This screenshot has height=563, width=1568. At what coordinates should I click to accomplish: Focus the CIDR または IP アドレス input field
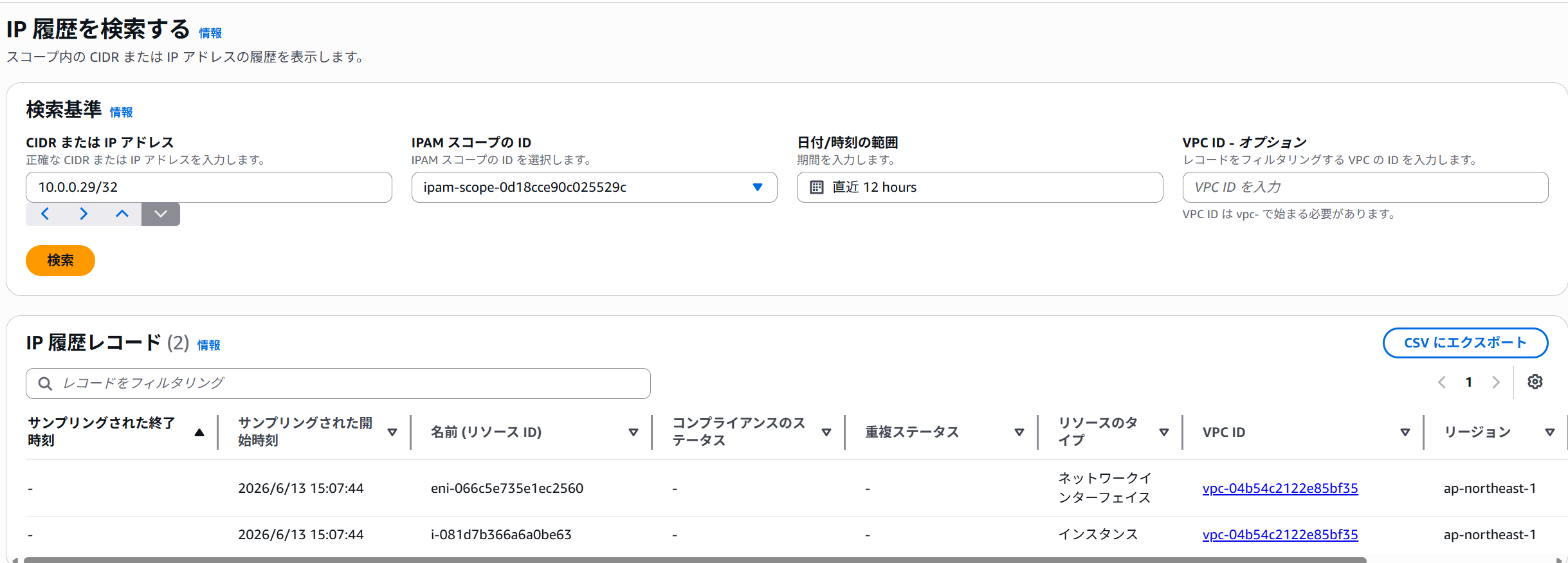click(x=209, y=187)
